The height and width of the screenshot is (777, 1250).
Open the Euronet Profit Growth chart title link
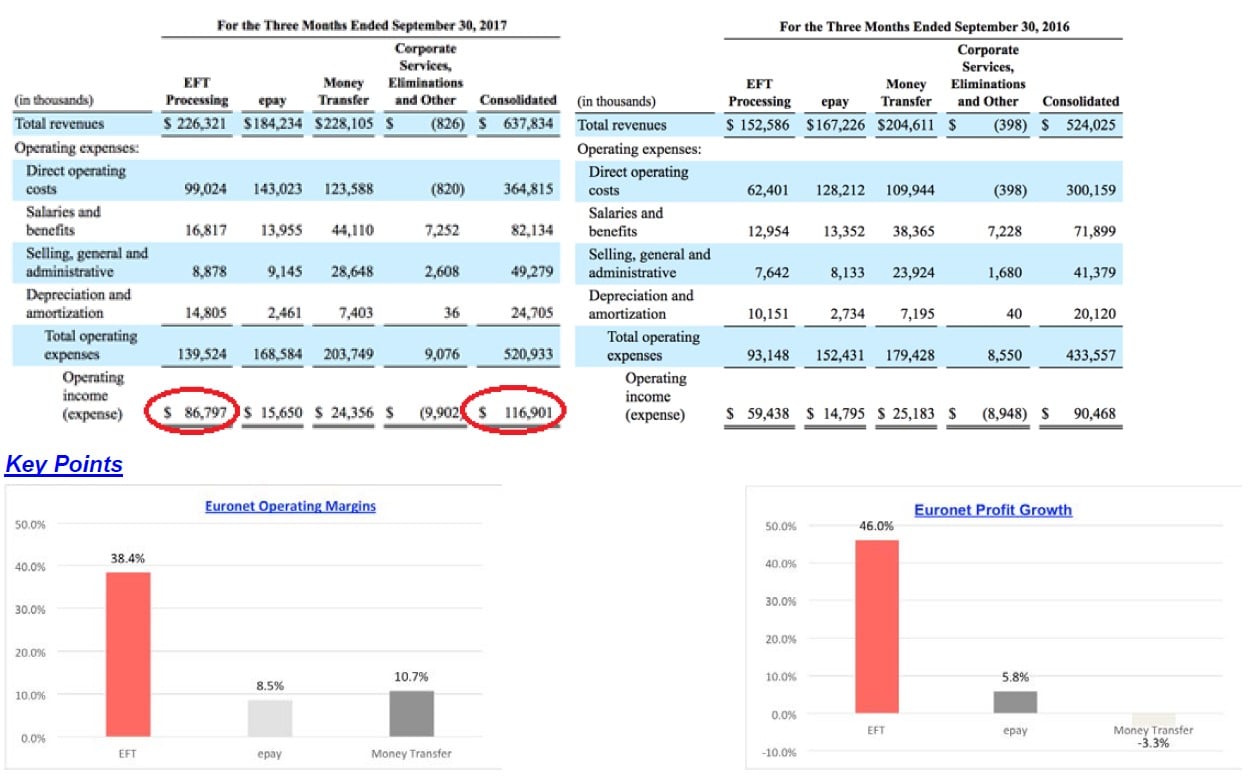[x=992, y=510]
